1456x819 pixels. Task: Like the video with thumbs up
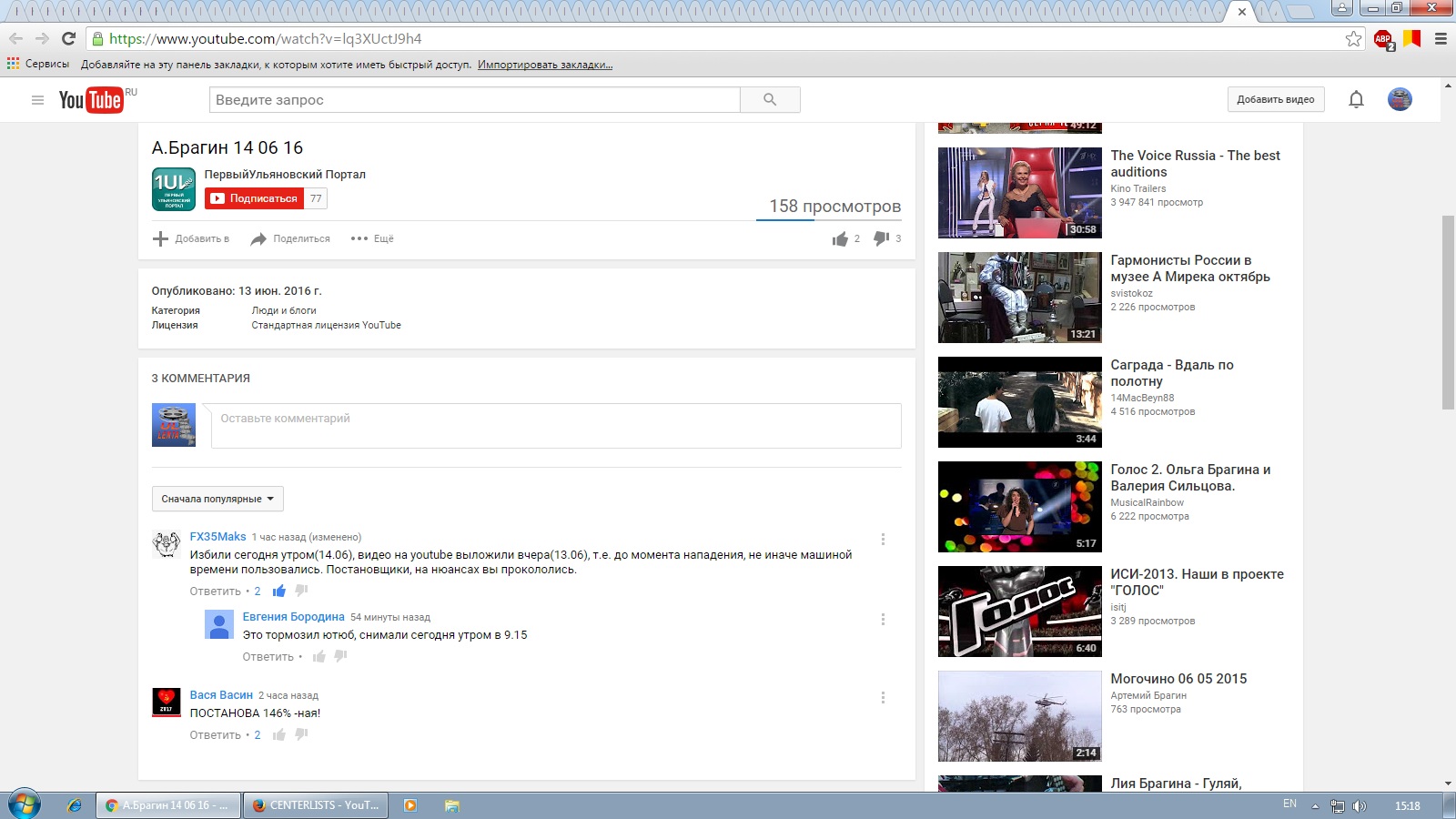[840, 238]
